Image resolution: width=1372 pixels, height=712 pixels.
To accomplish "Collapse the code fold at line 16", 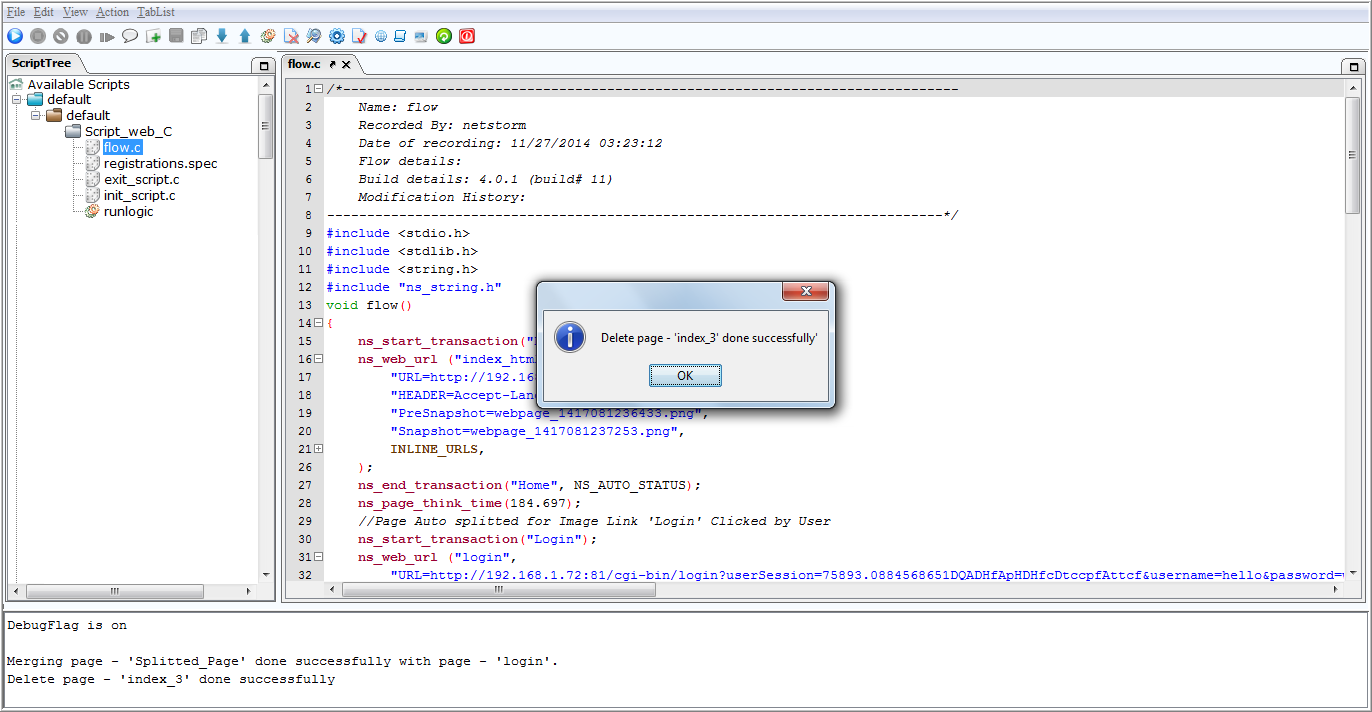I will click(318, 359).
